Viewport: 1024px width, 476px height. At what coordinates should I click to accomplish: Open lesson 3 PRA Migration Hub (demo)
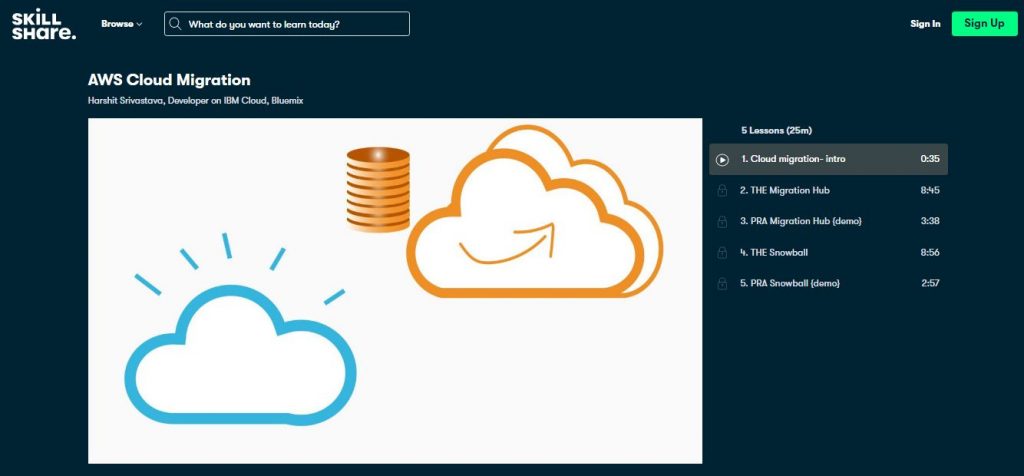click(x=800, y=221)
